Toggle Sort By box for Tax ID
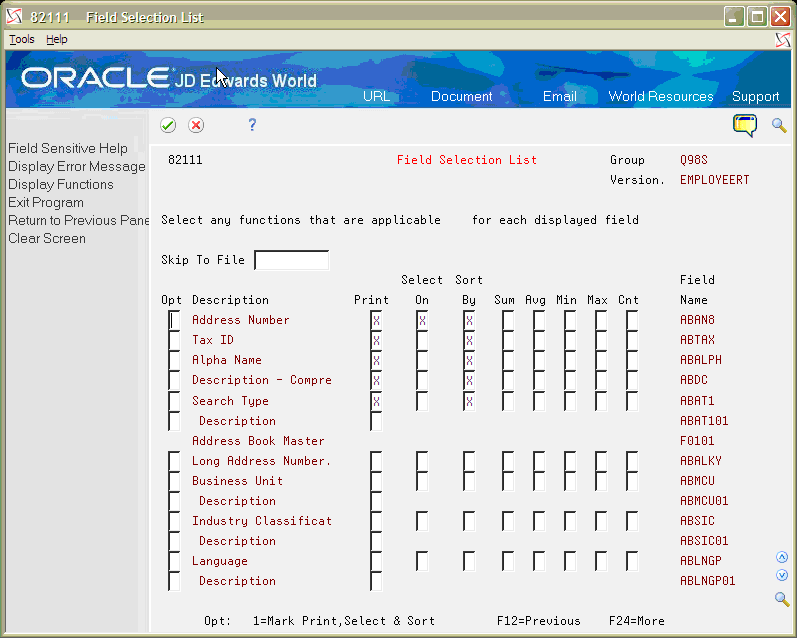The height and width of the screenshot is (638, 797). click(469, 340)
